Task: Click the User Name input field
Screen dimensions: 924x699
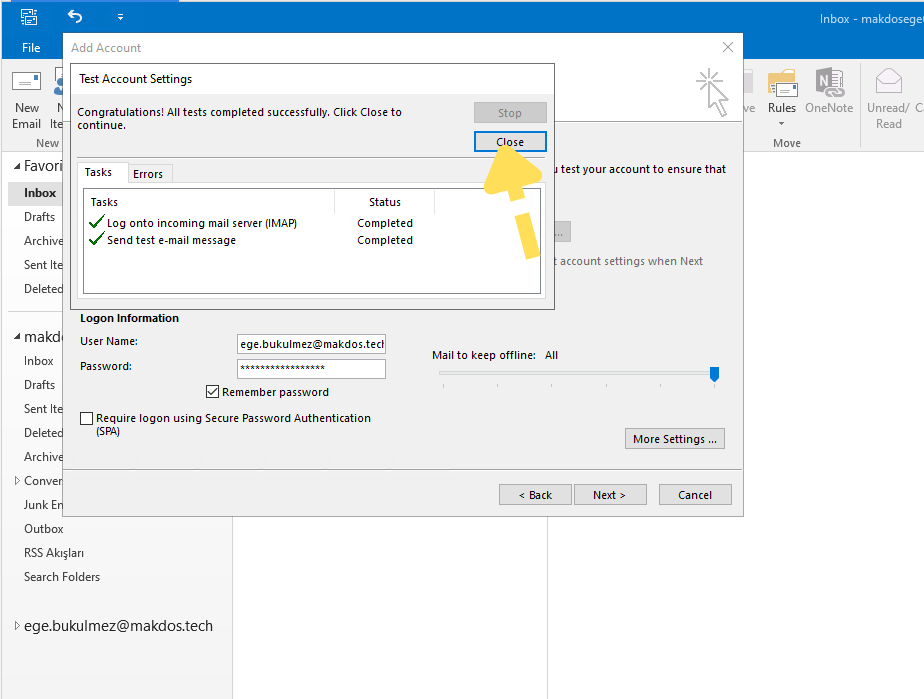Action: coord(311,344)
